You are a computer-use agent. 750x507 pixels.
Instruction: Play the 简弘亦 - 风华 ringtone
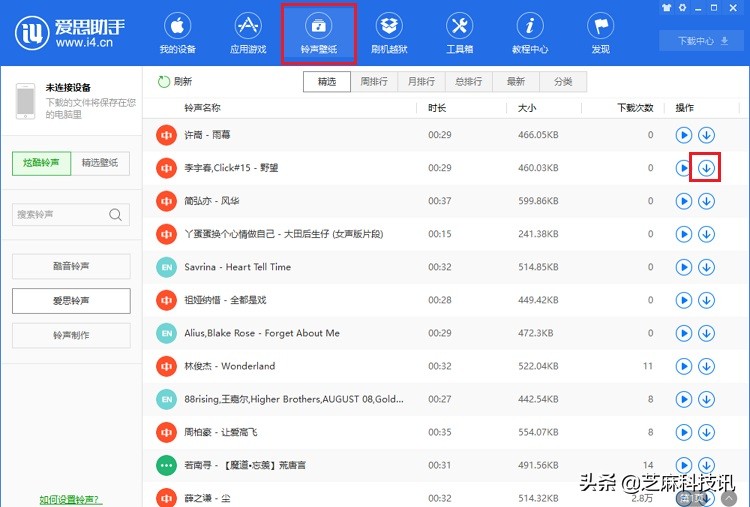point(684,201)
